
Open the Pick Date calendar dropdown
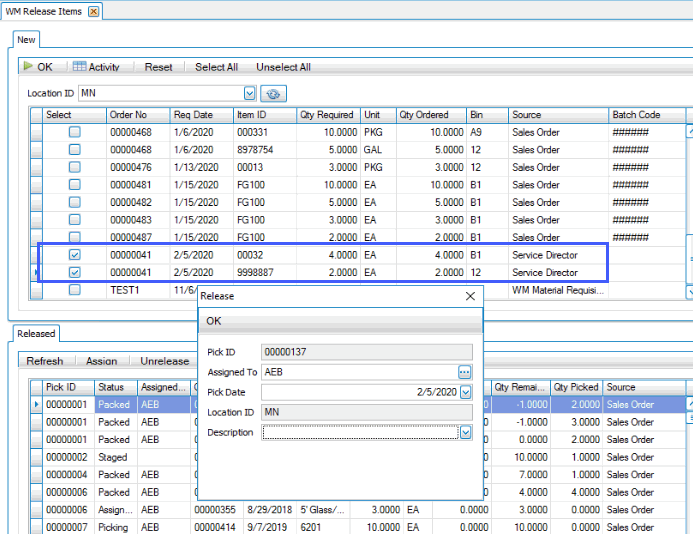pyautogui.click(x=465, y=392)
